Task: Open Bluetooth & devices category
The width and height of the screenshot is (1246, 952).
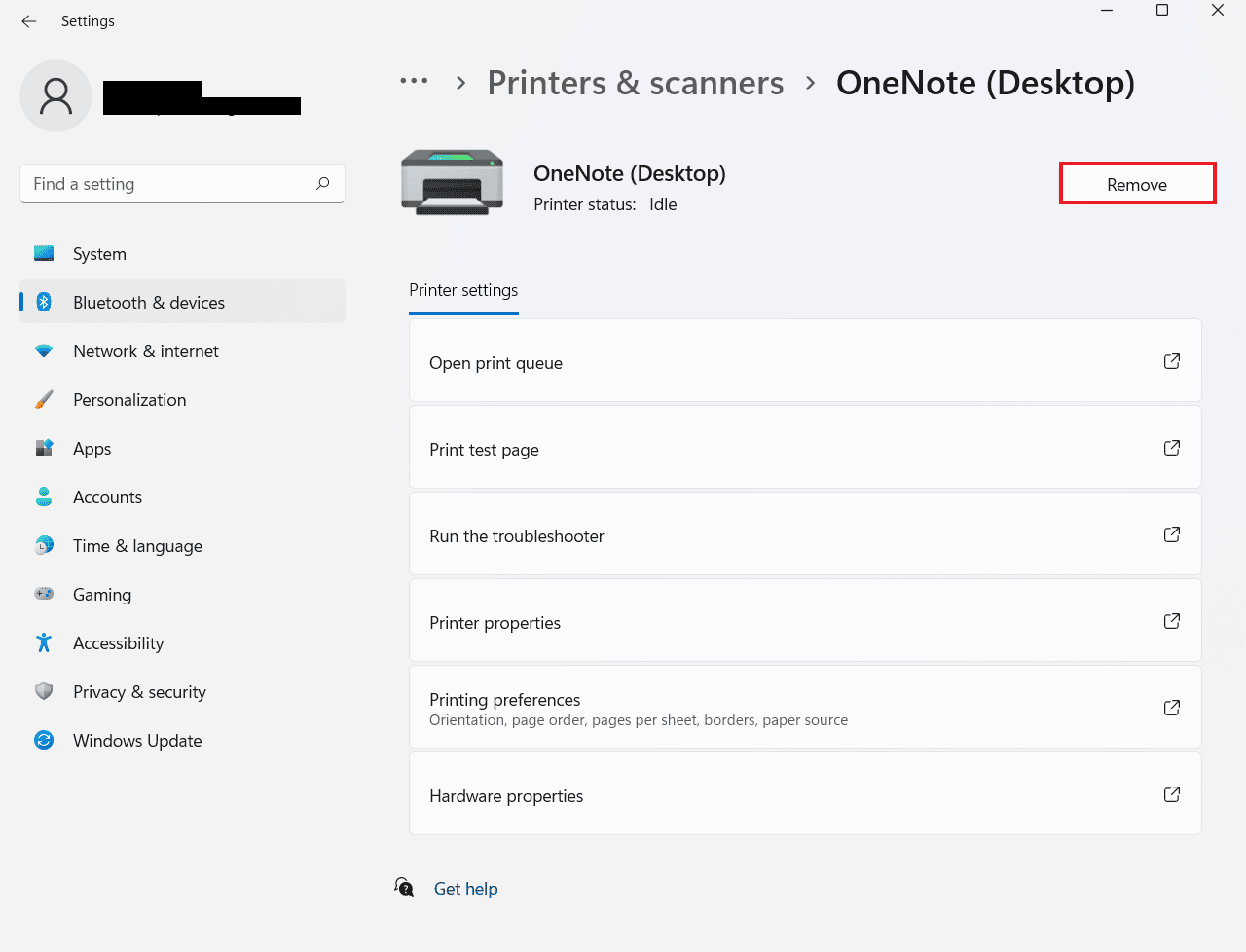Action: point(182,303)
